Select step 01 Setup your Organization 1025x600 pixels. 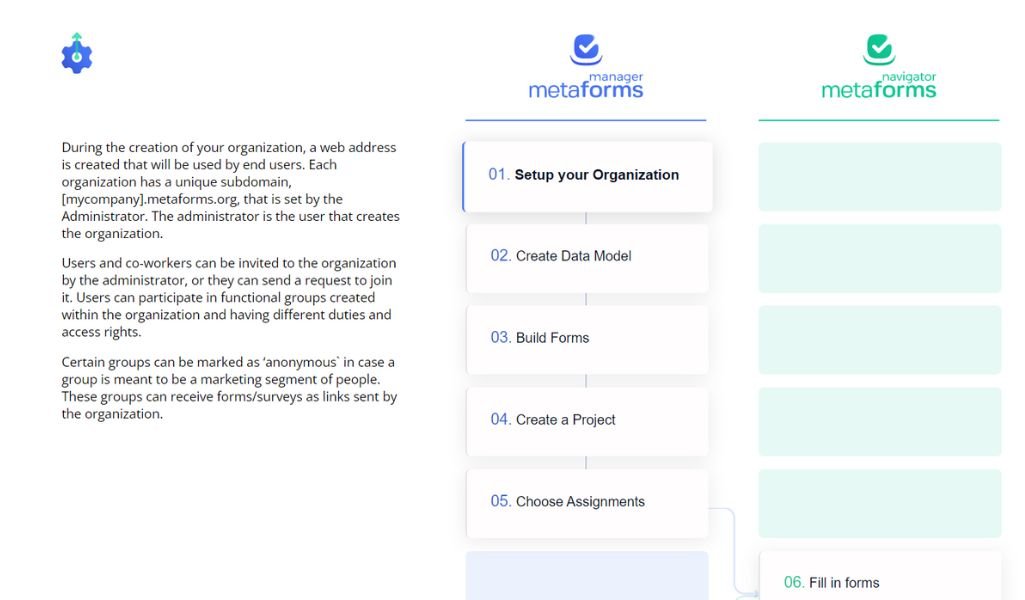587,176
